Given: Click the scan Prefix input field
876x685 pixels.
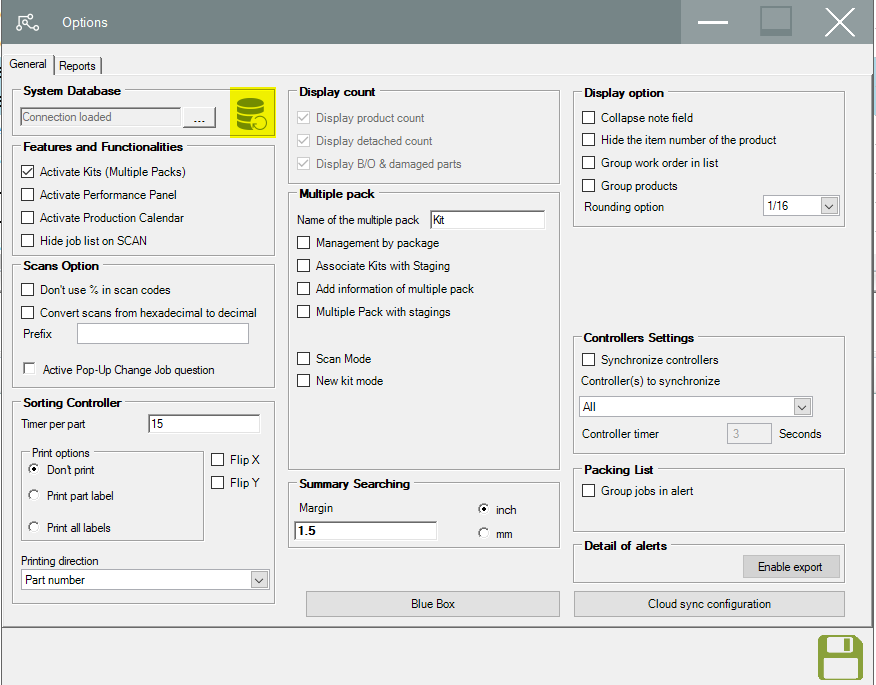Looking at the screenshot, I should tap(163, 334).
